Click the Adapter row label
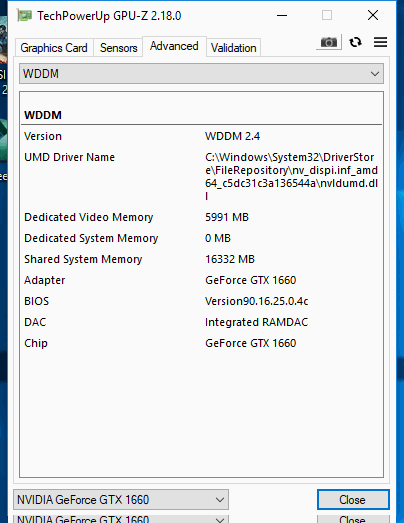 pos(45,280)
